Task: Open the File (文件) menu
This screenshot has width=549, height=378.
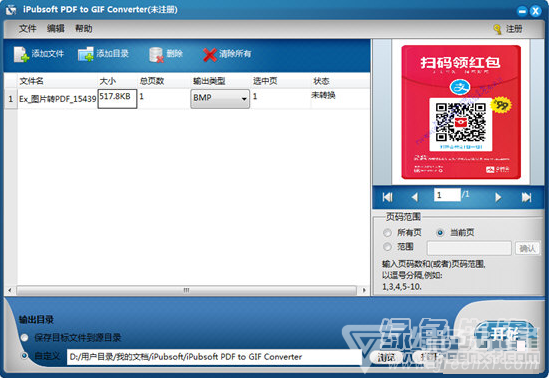Action: click(27, 28)
